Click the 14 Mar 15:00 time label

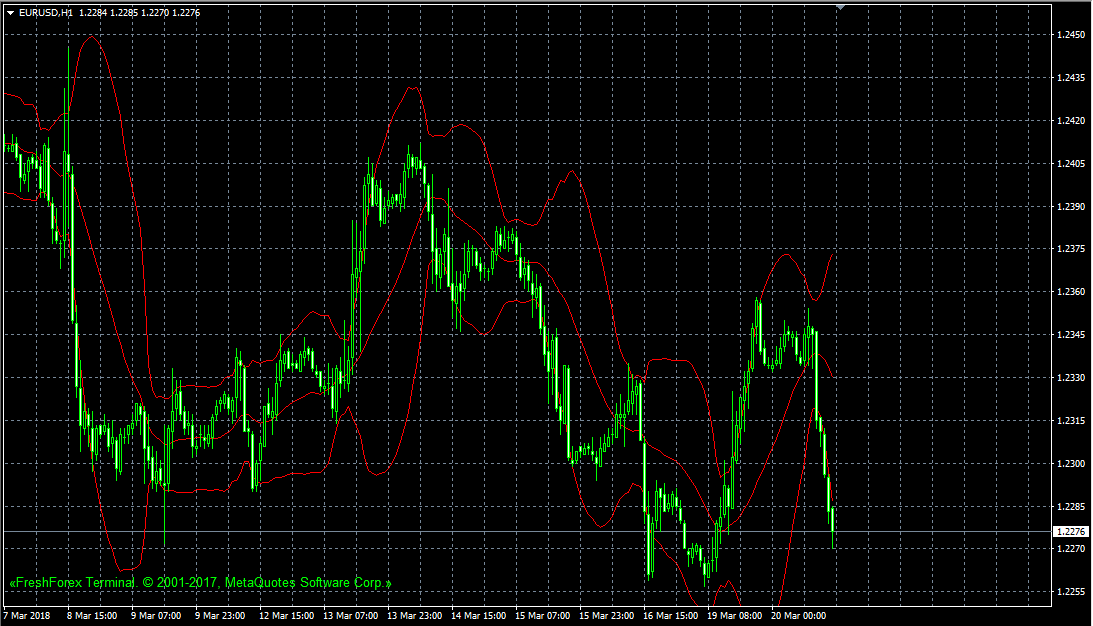pos(479,616)
